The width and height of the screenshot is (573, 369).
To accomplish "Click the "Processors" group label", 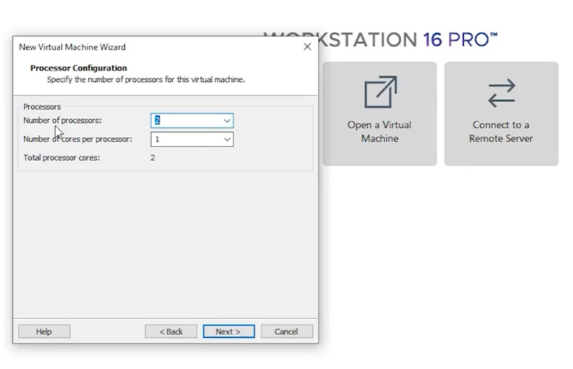I will coord(42,107).
